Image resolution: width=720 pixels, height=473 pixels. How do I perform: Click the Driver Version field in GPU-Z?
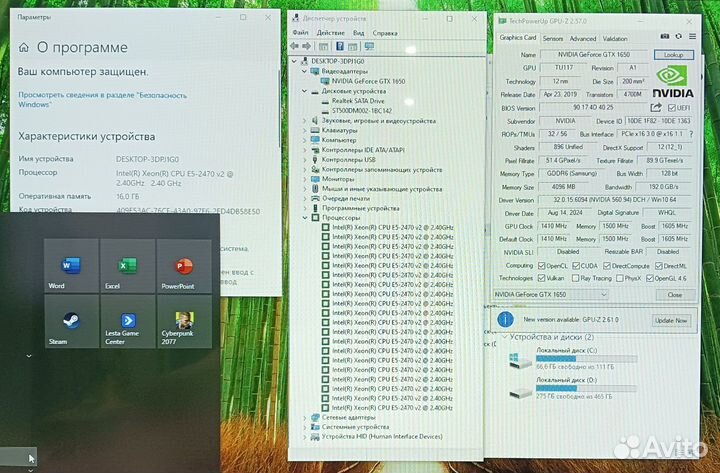tap(614, 200)
